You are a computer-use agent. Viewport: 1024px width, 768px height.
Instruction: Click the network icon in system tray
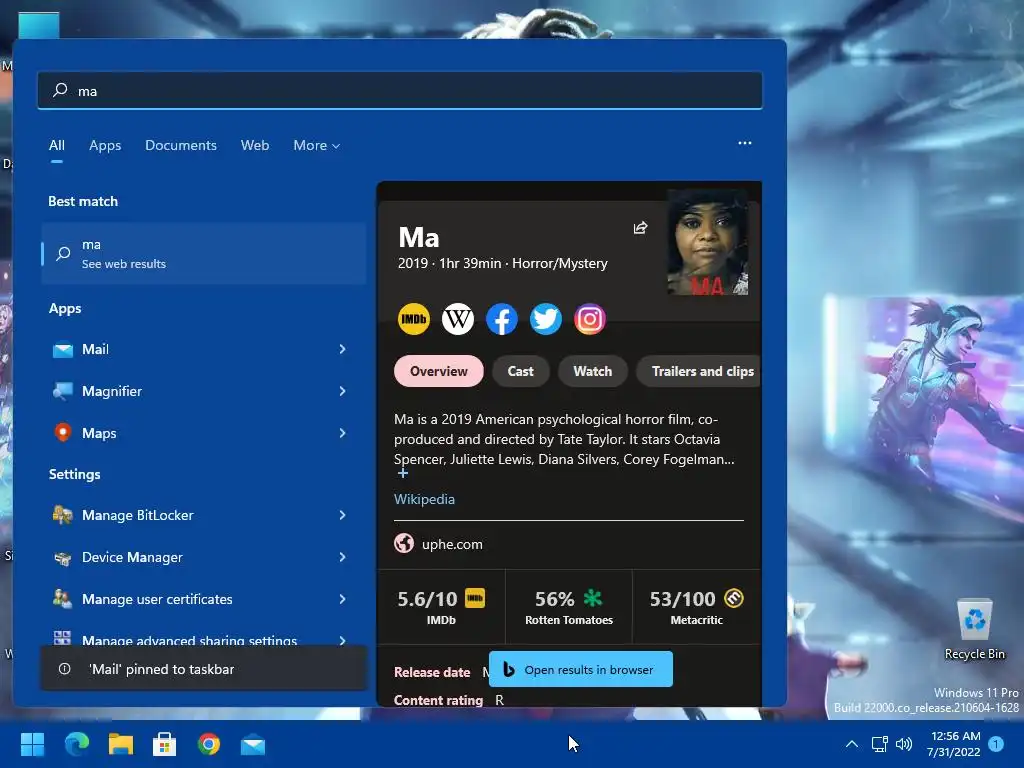(879, 744)
